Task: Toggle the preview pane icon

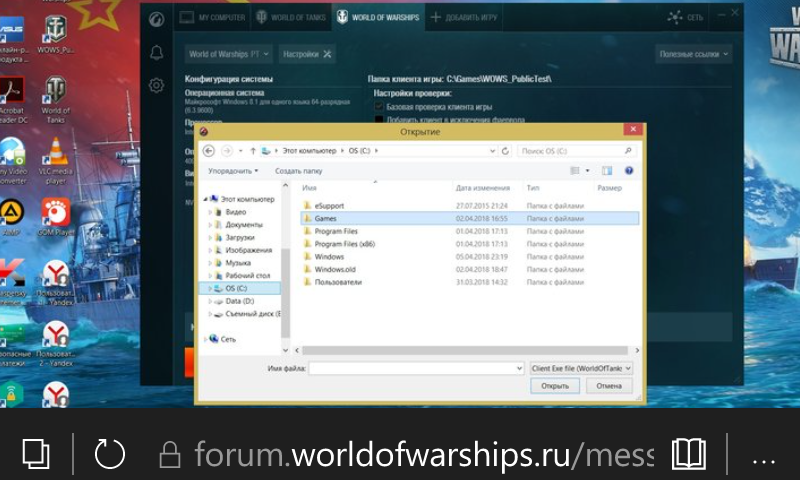Action: point(607,171)
